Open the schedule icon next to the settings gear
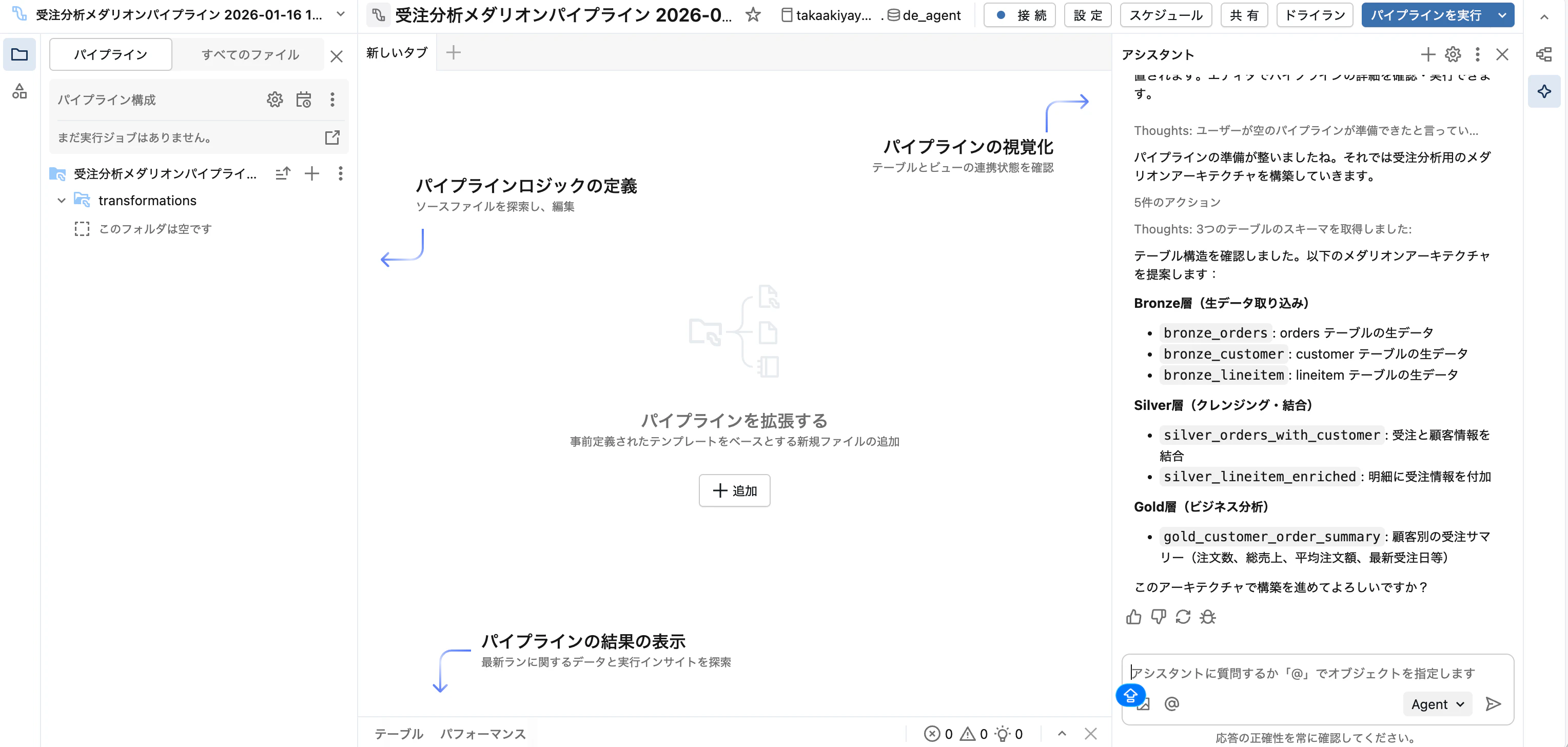1568x747 pixels. pos(304,99)
